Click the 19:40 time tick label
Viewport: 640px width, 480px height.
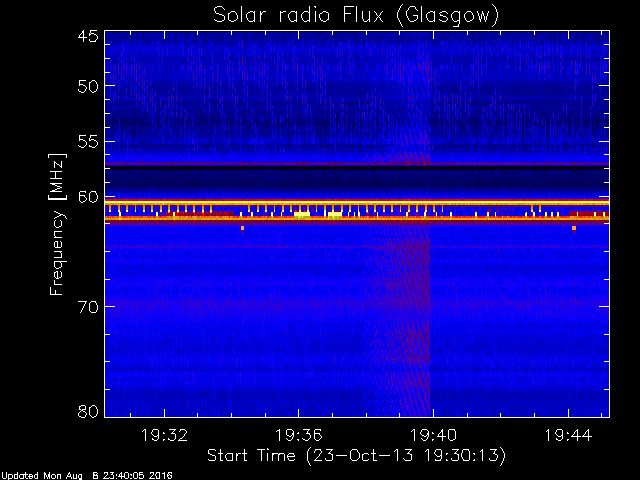[433, 435]
